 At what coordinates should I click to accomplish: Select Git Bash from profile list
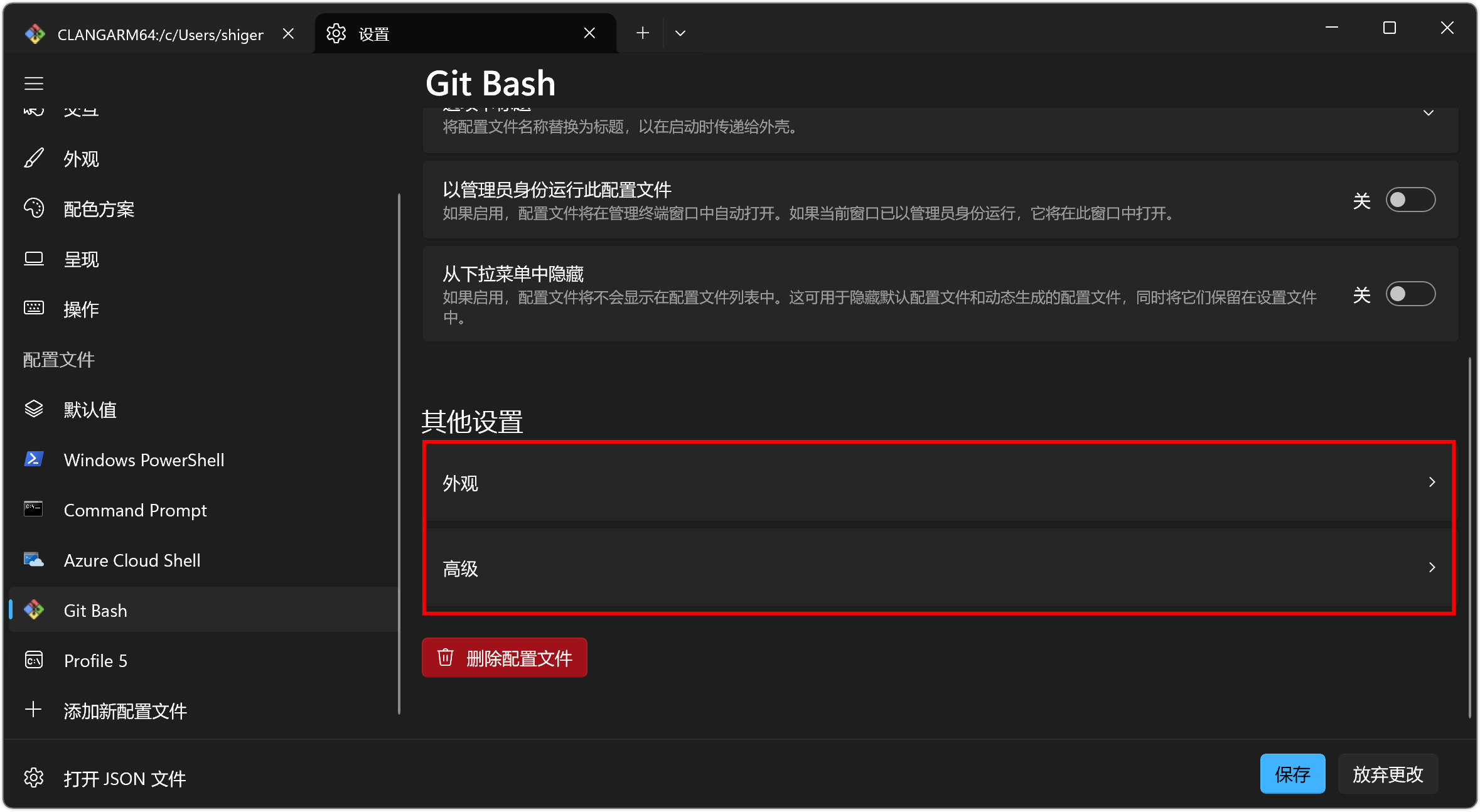coord(94,610)
